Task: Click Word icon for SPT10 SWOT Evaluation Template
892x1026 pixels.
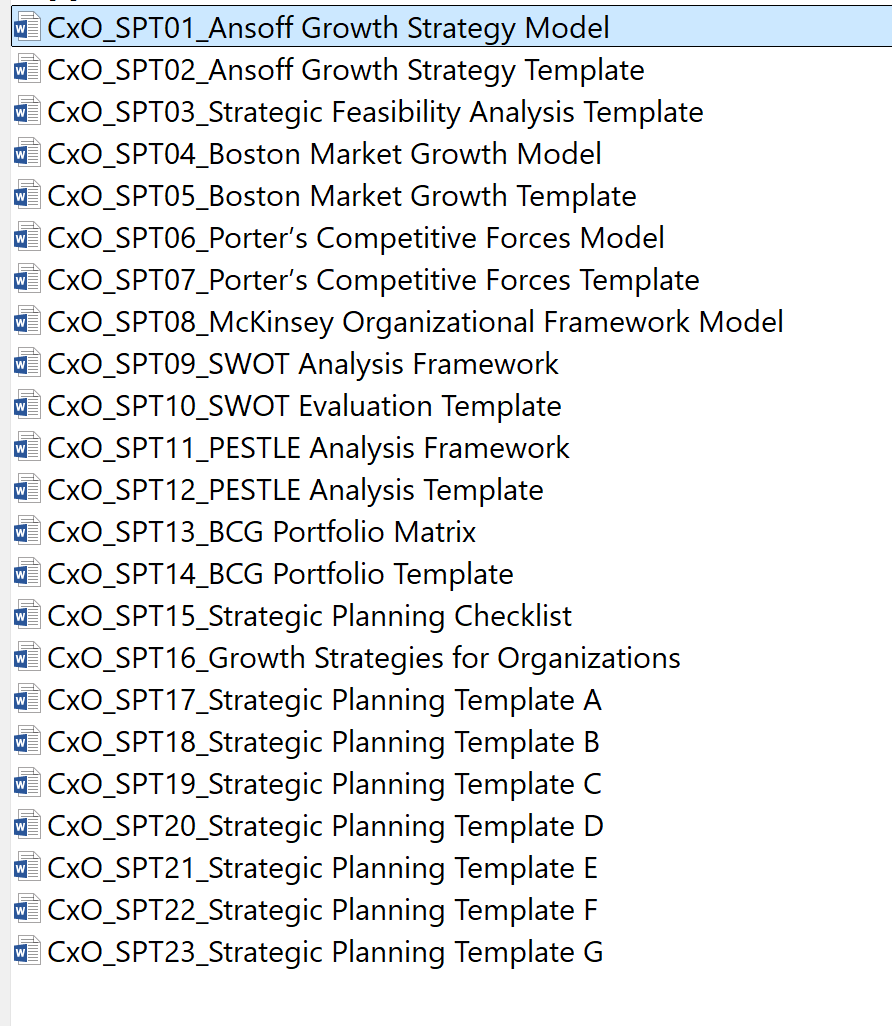Action: (x=27, y=406)
